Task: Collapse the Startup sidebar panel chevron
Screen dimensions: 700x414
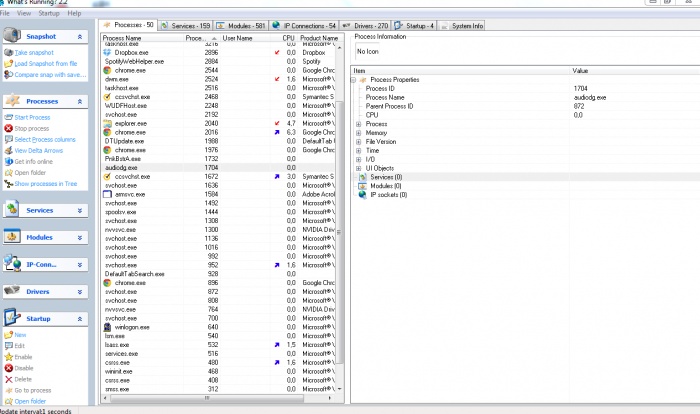Action: tap(80, 319)
